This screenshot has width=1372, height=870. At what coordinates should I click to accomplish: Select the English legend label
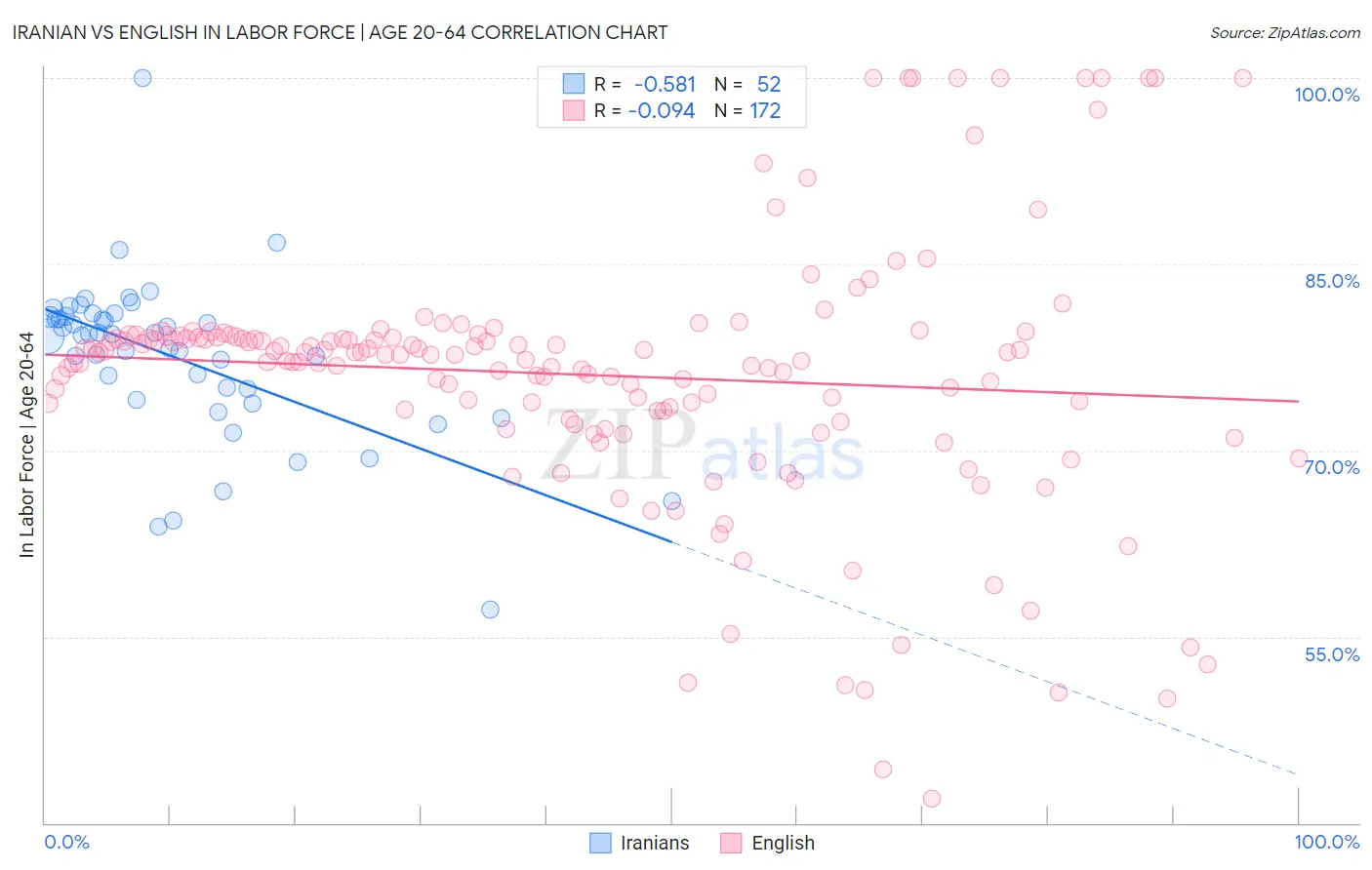pos(783,843)
